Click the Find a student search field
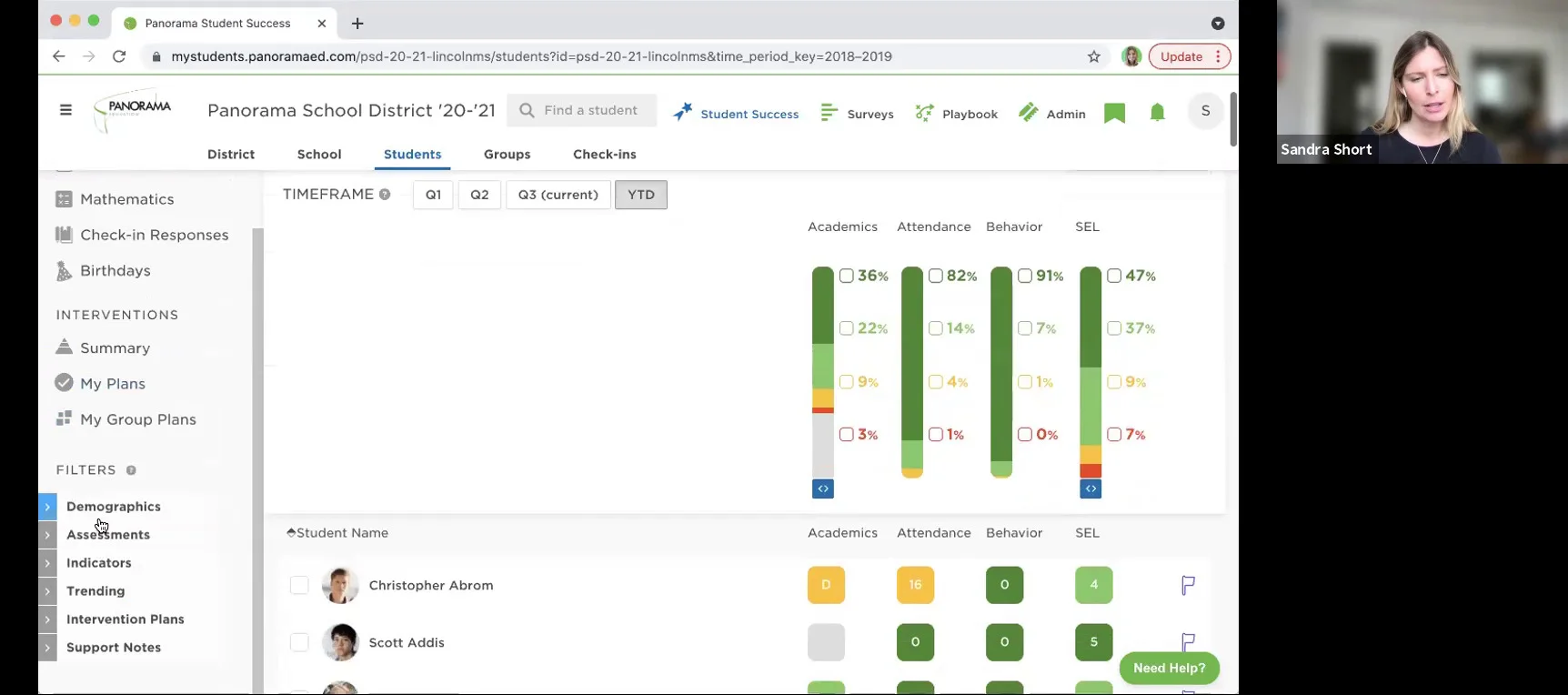The height and width of the screenshot is (695, 1568). [582, 110]
